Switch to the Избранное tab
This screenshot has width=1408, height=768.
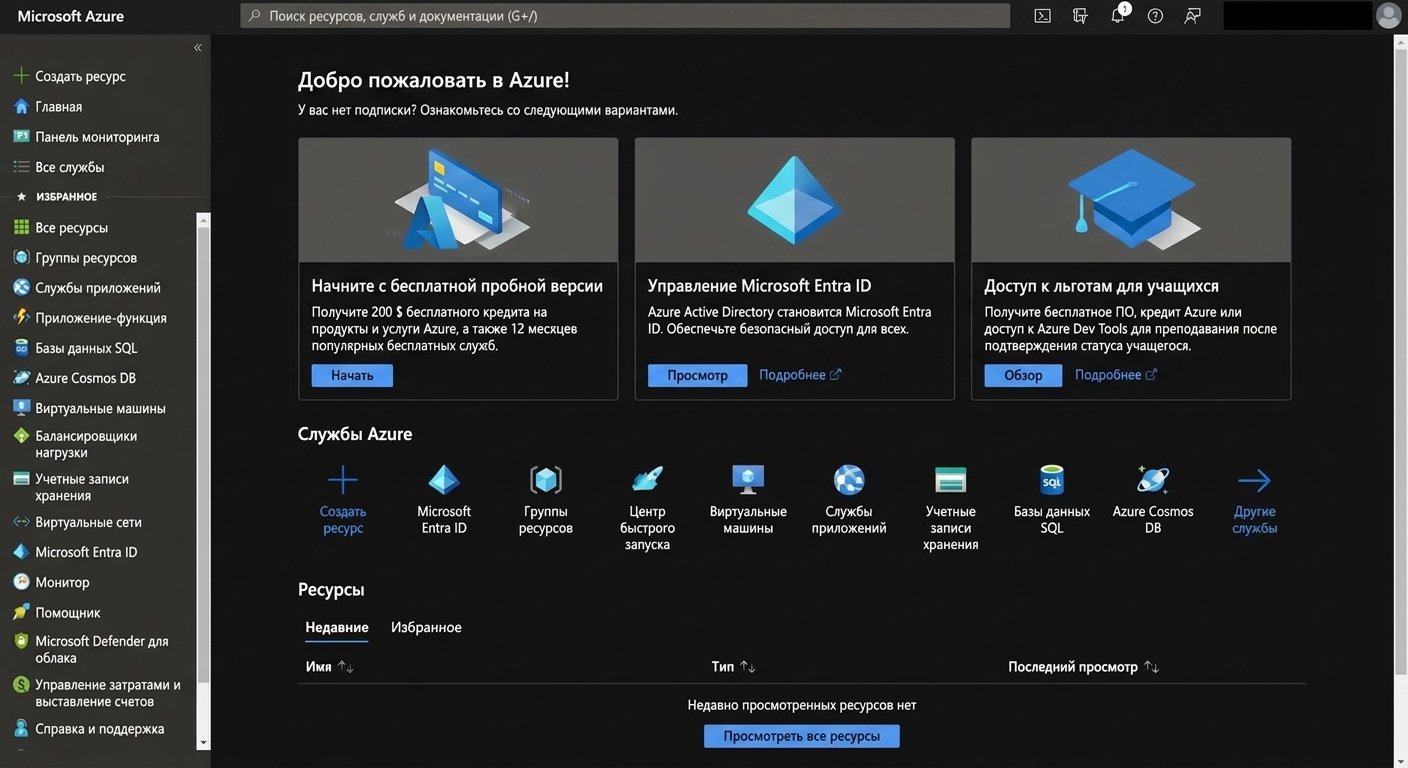tap(426, 628)
